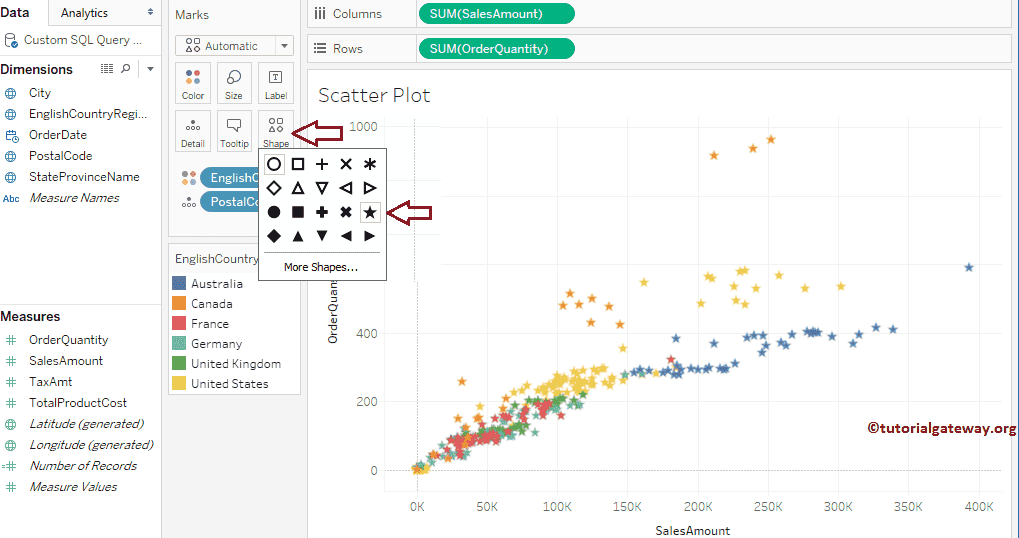The image size is (1019, 538).
Task: Open the Detail marks card
Action: click(x=193, y=132)
